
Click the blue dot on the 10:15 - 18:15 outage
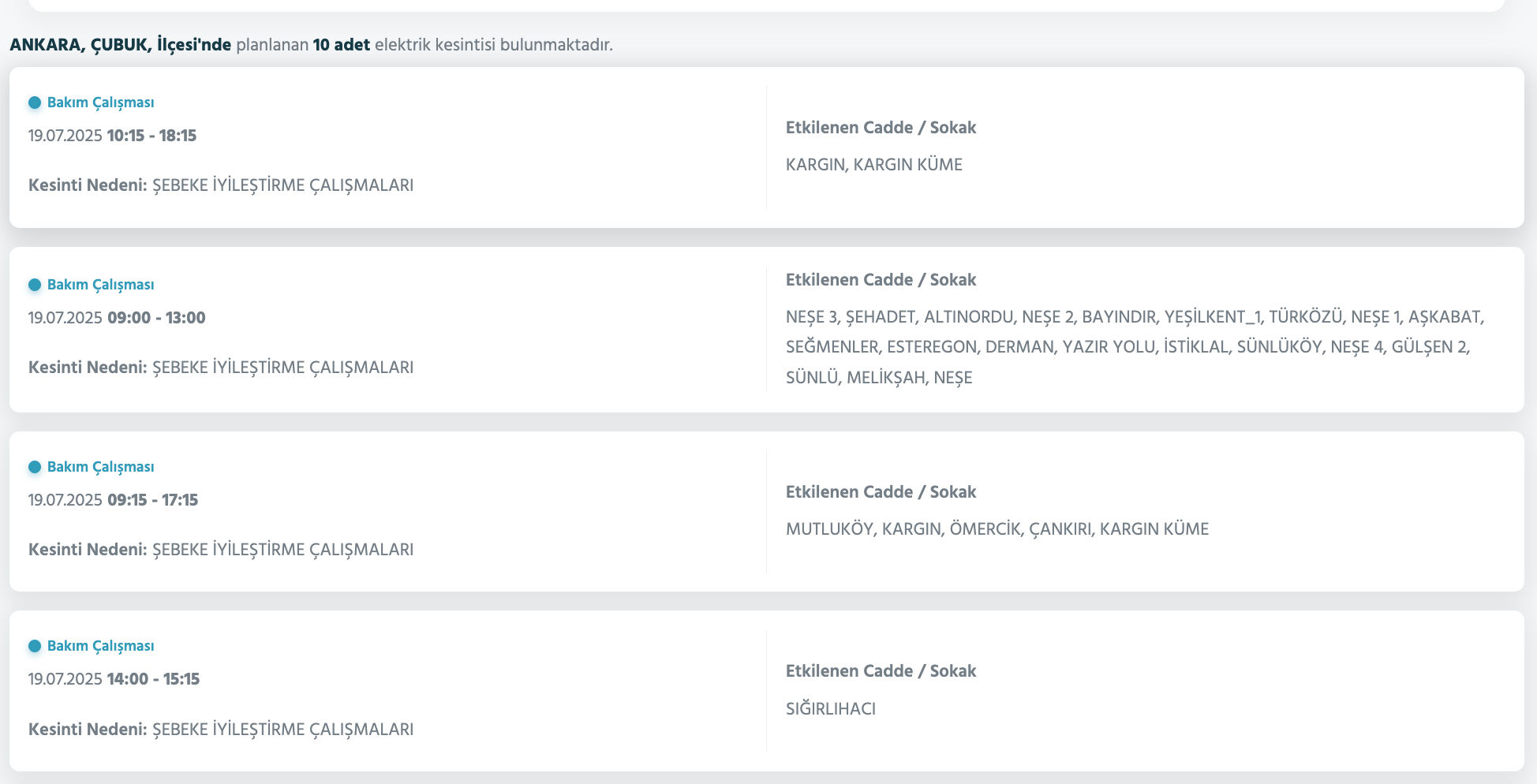(x=35, y=103)
